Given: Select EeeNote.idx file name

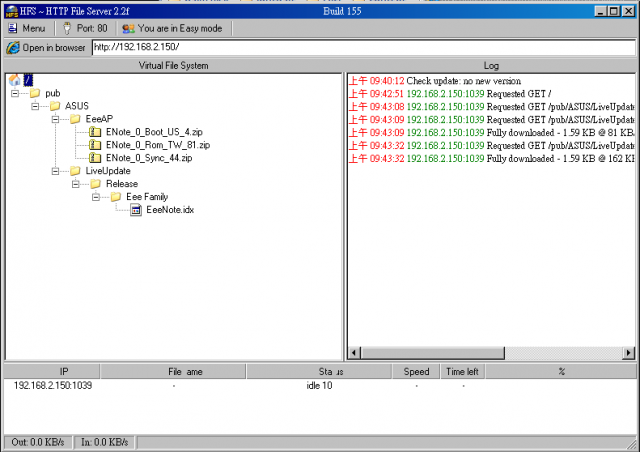Looking at the screenshot, I should pyautogui.click(x=170, y=210).
